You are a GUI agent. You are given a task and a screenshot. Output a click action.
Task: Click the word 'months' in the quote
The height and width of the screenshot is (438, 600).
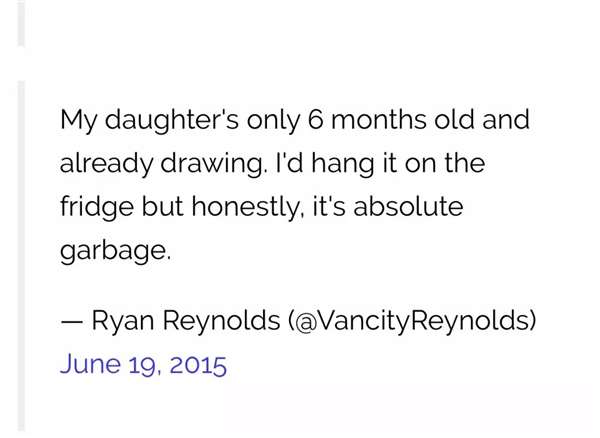[378, 120]
